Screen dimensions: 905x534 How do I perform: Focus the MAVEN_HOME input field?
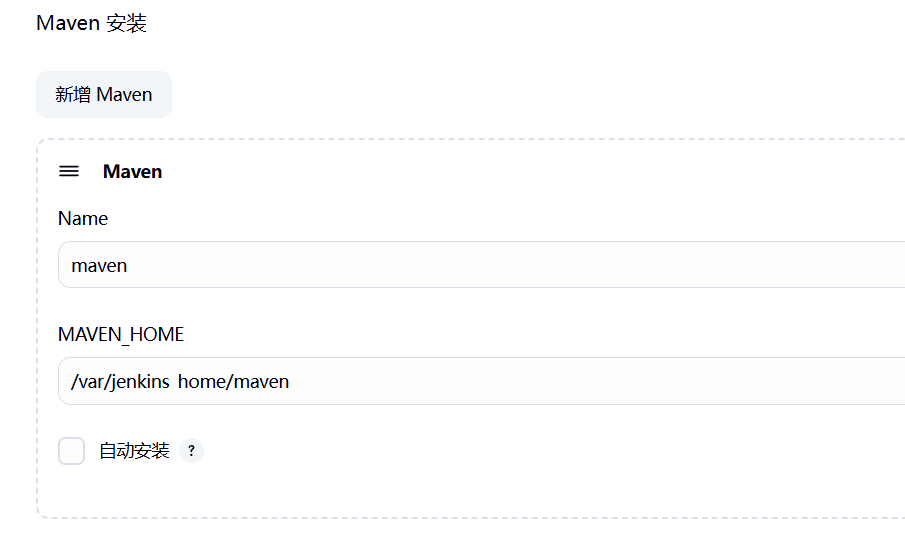pos(480,381)
